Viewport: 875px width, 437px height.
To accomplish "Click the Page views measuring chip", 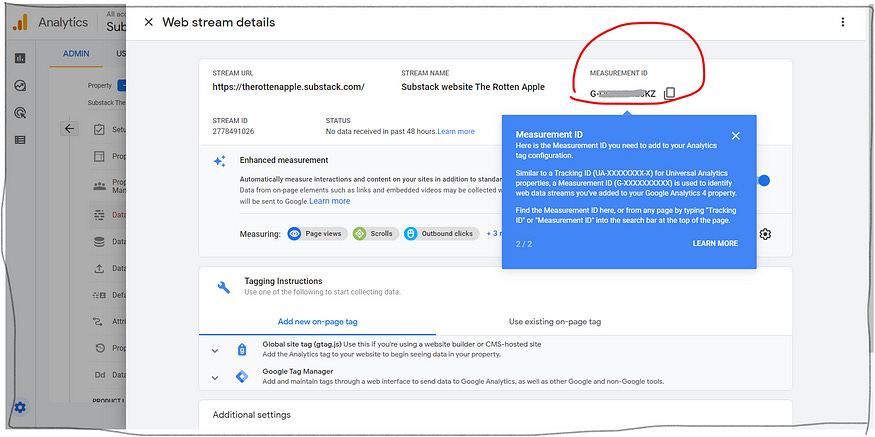I will (x=318, y=234).
